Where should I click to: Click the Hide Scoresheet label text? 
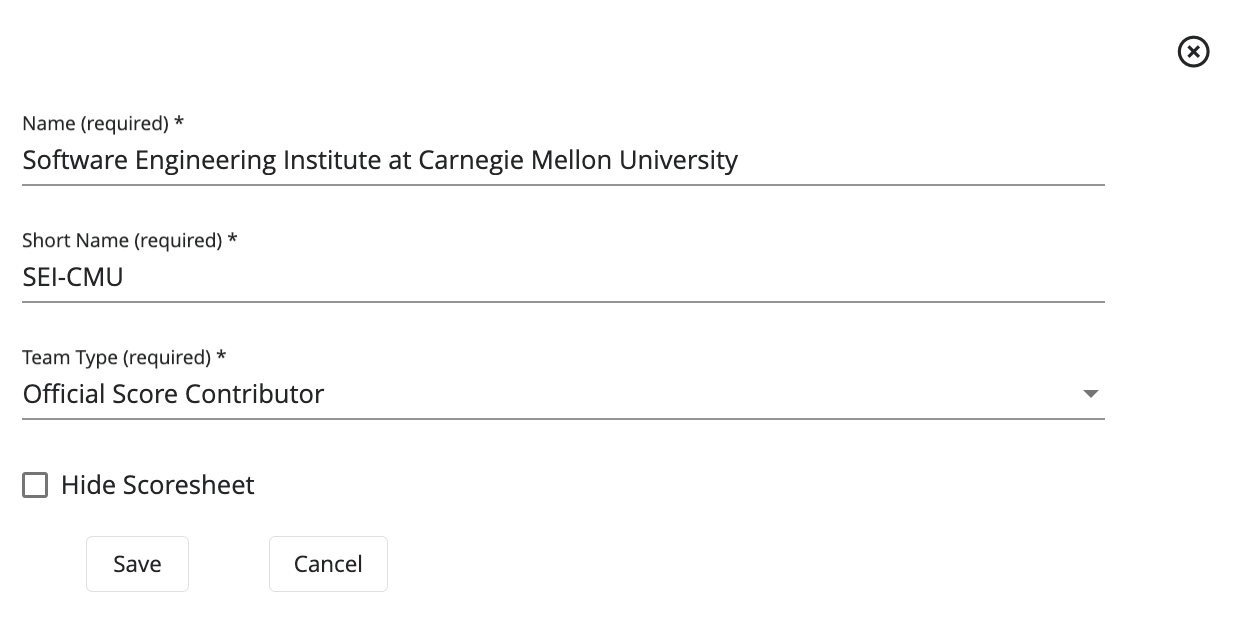(x=157, y=486)
